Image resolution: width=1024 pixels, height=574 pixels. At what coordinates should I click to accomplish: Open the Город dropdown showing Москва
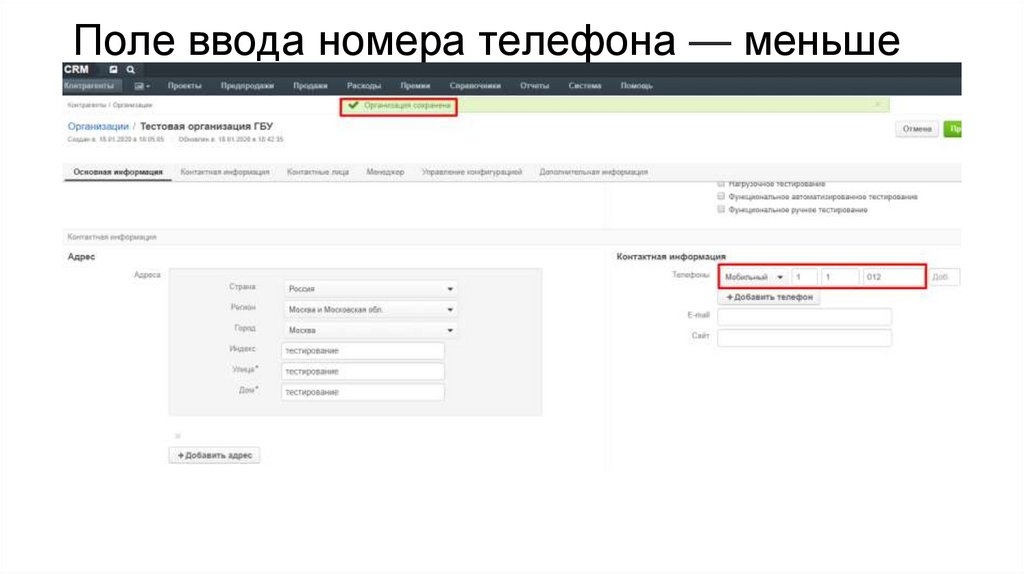[369, 330]
